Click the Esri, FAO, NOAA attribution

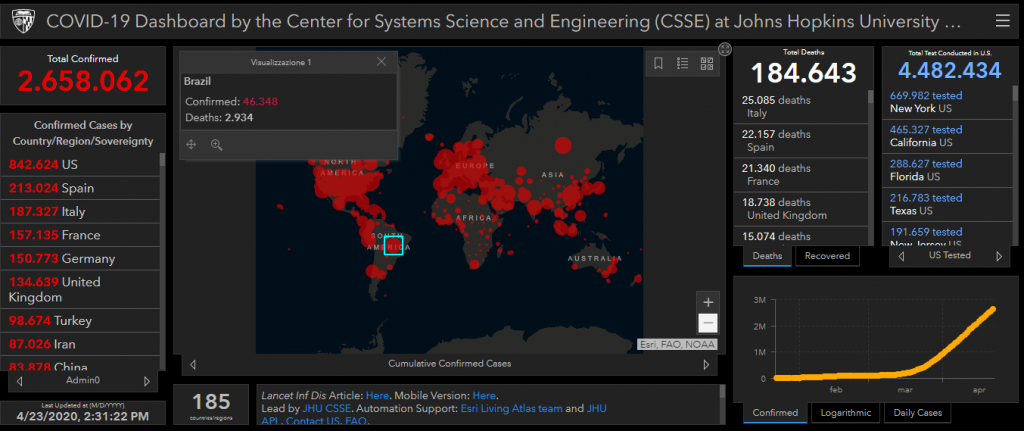pos(677,345)
